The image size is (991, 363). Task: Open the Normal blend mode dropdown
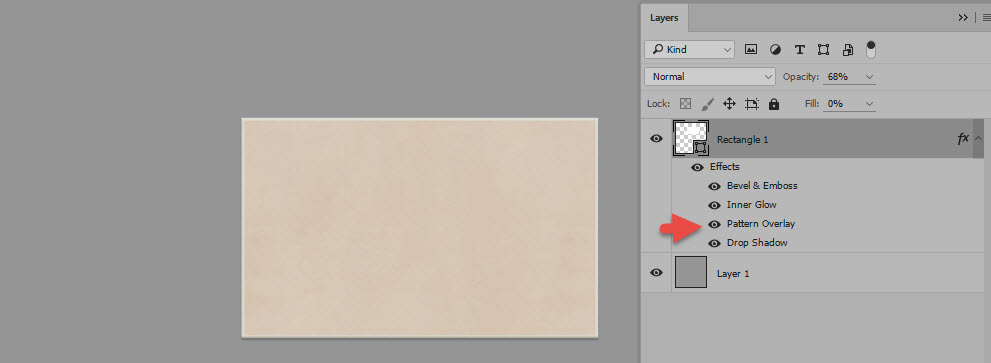click(710, 77)
